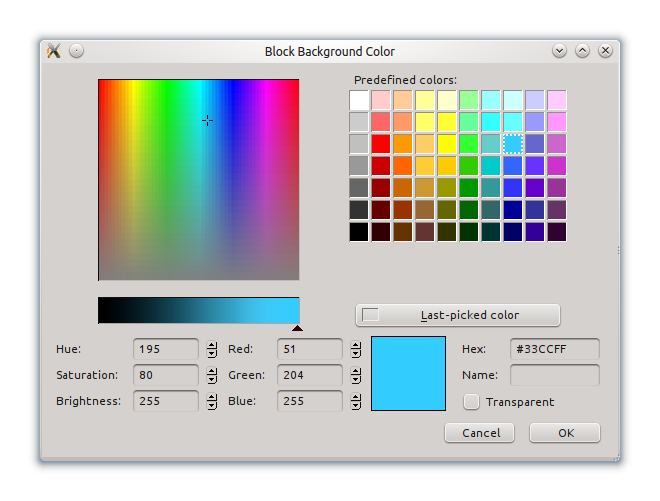Select the pure red predefined color swatch
This screenshot has width=660, height=501.
tap(381, 144)
